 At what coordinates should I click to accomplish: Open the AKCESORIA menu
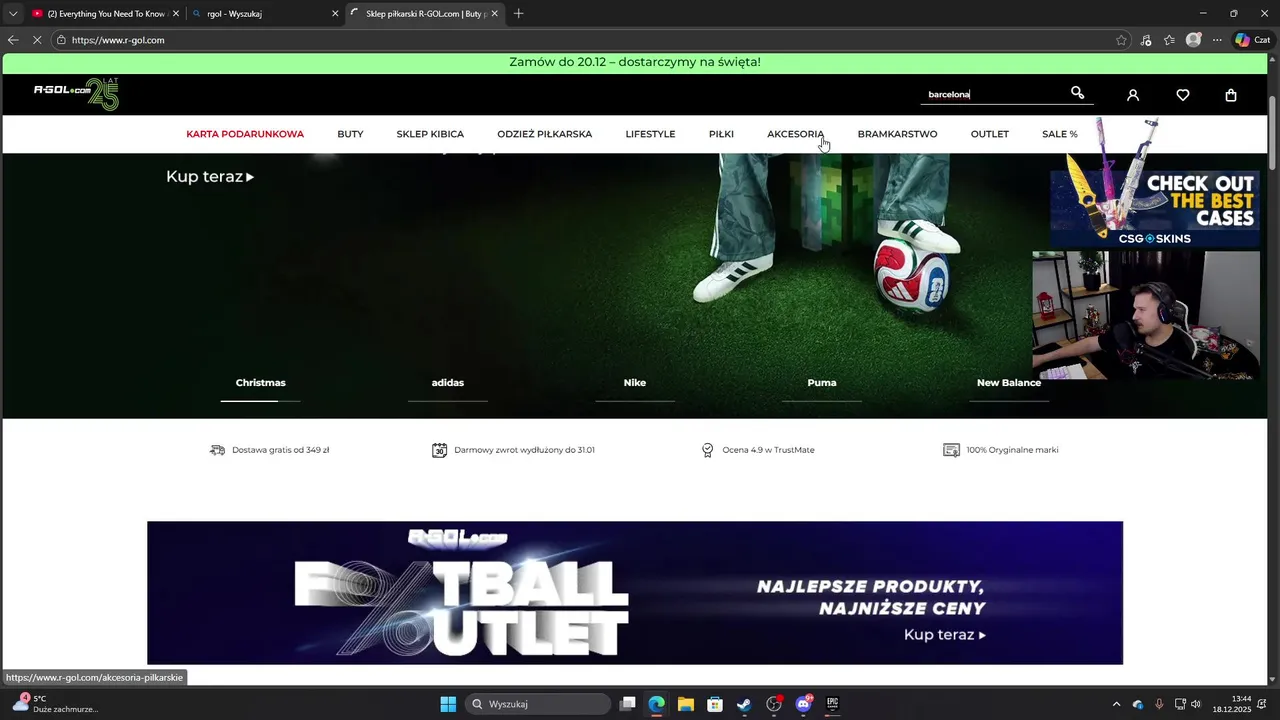pos(795,134)
